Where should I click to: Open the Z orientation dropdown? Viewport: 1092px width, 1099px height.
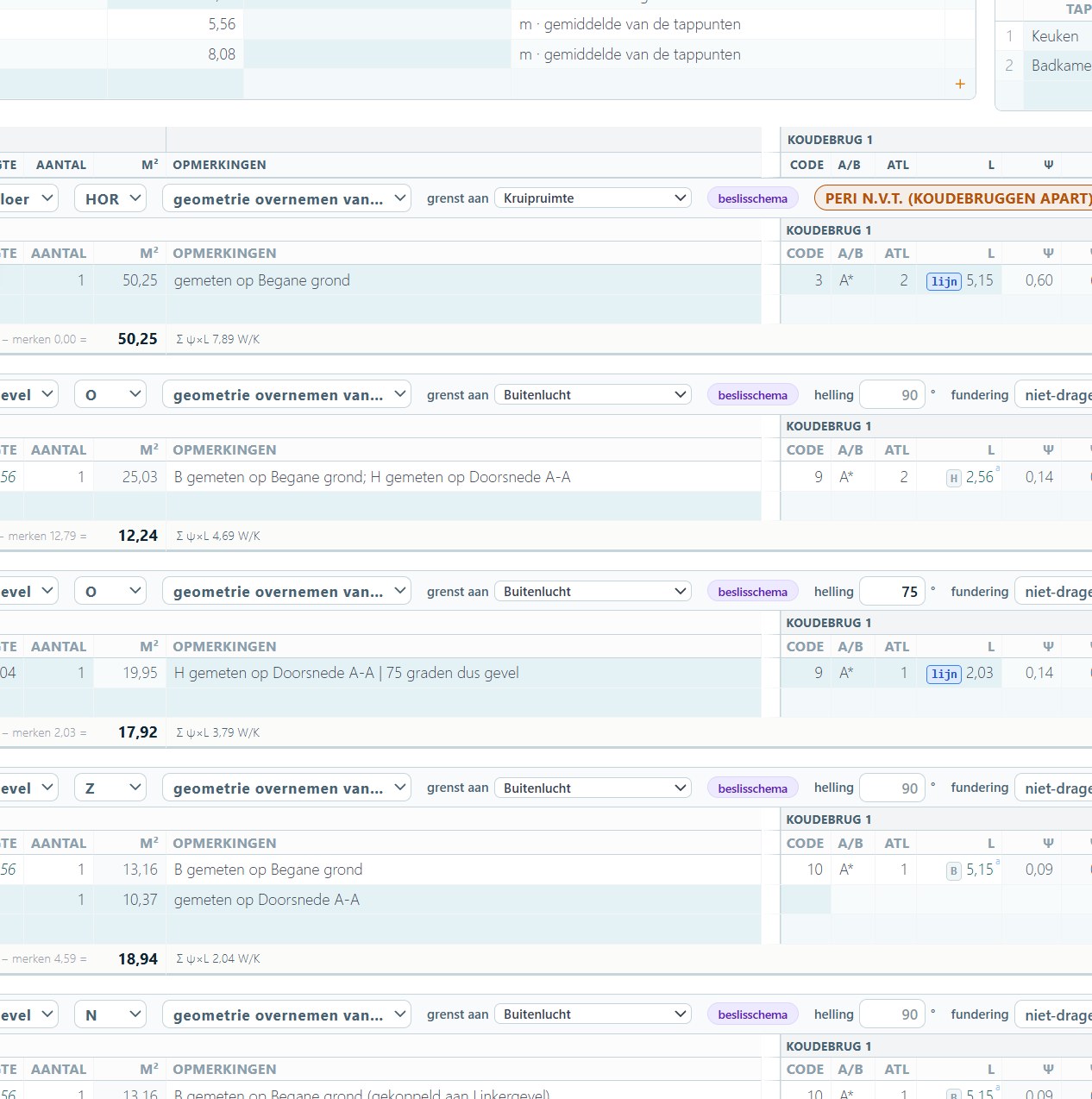point(110,788)
